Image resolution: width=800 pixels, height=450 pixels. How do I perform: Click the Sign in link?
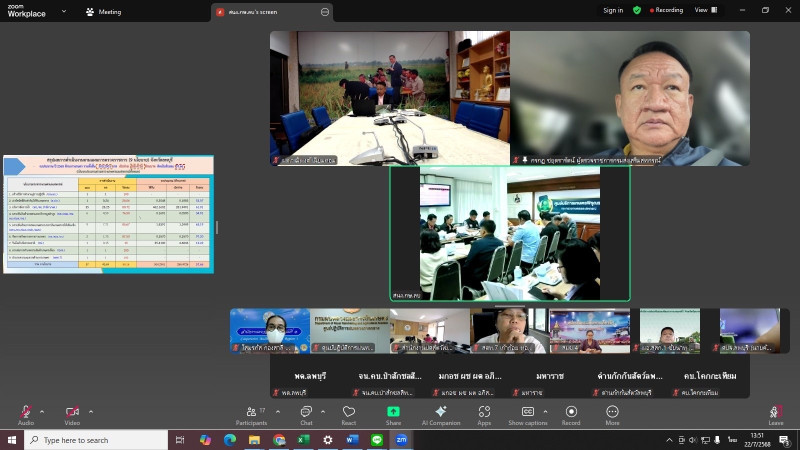pyautogui.click(x=613, y=10)
